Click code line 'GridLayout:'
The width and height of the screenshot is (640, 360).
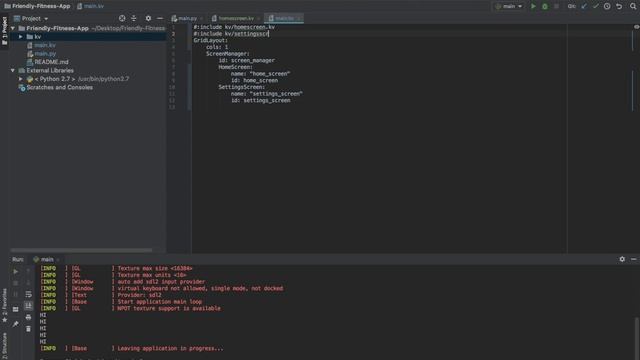[x=211, y=40]
